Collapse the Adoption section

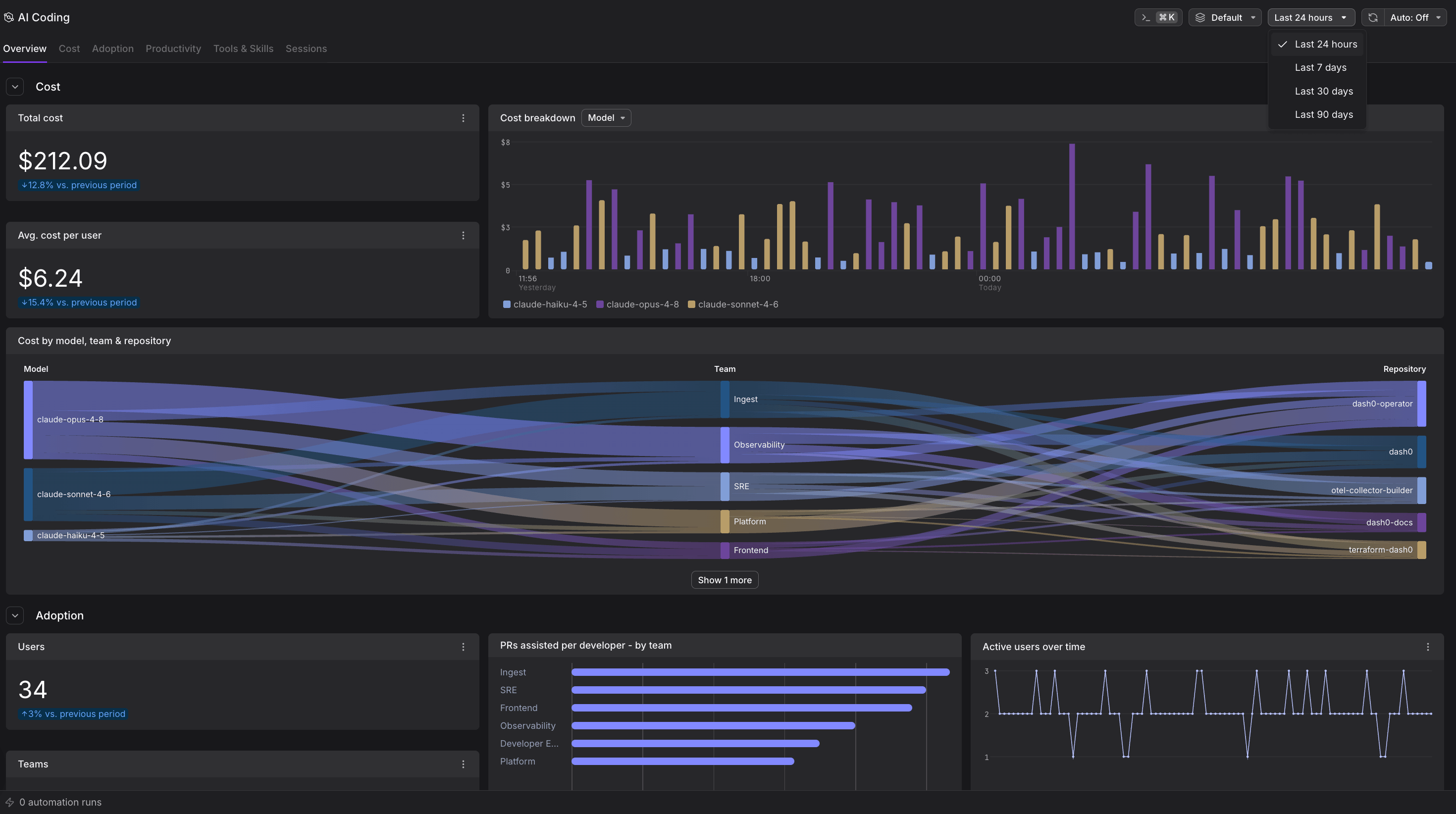tap(15, 615)
